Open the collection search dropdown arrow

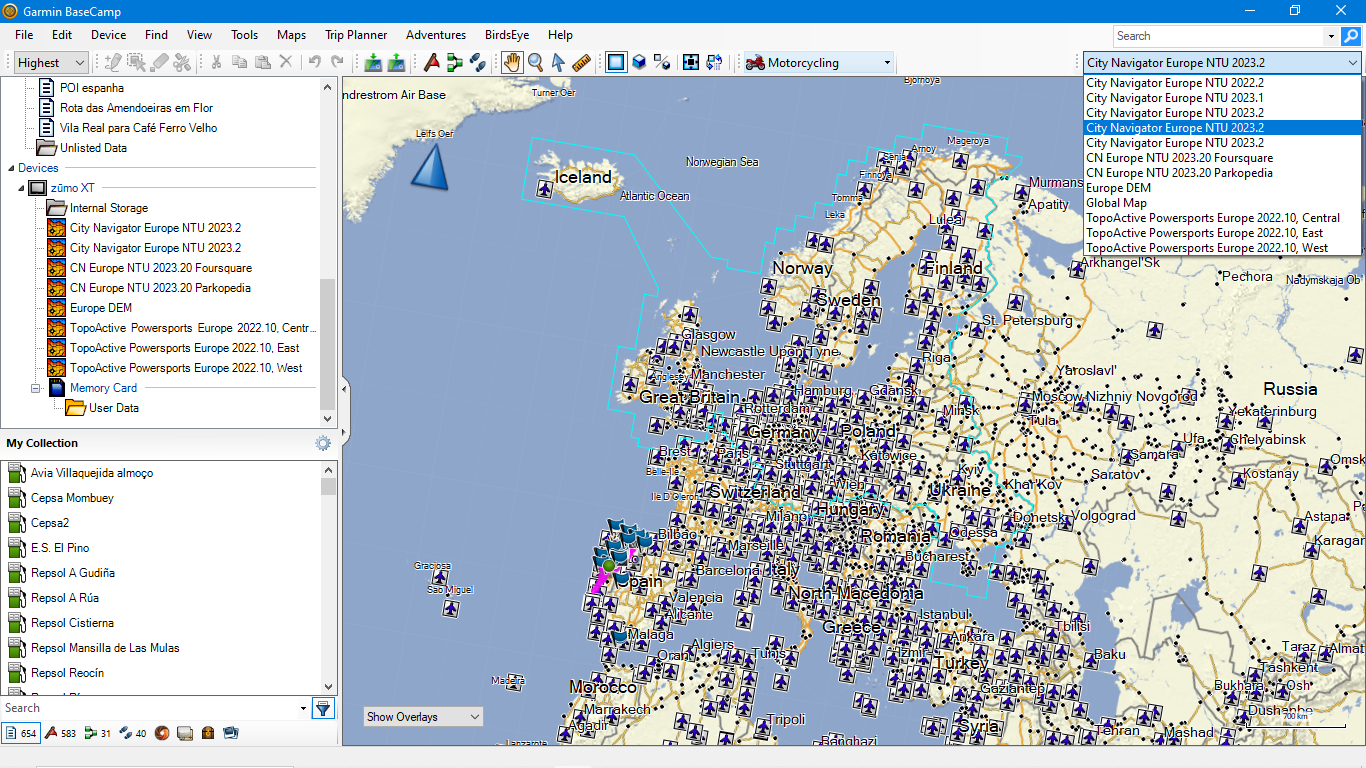[303, 708]
